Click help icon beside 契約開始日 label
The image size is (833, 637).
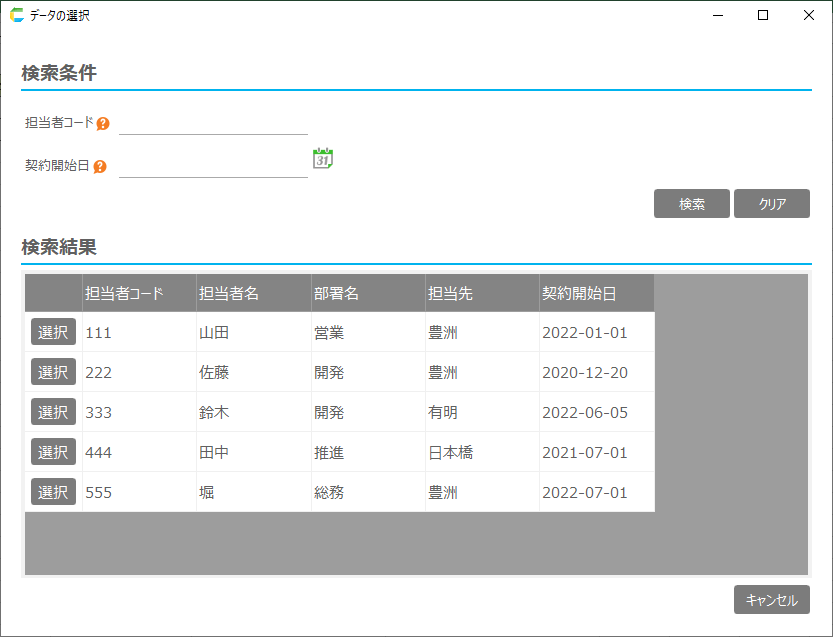[x=100, y=167]
